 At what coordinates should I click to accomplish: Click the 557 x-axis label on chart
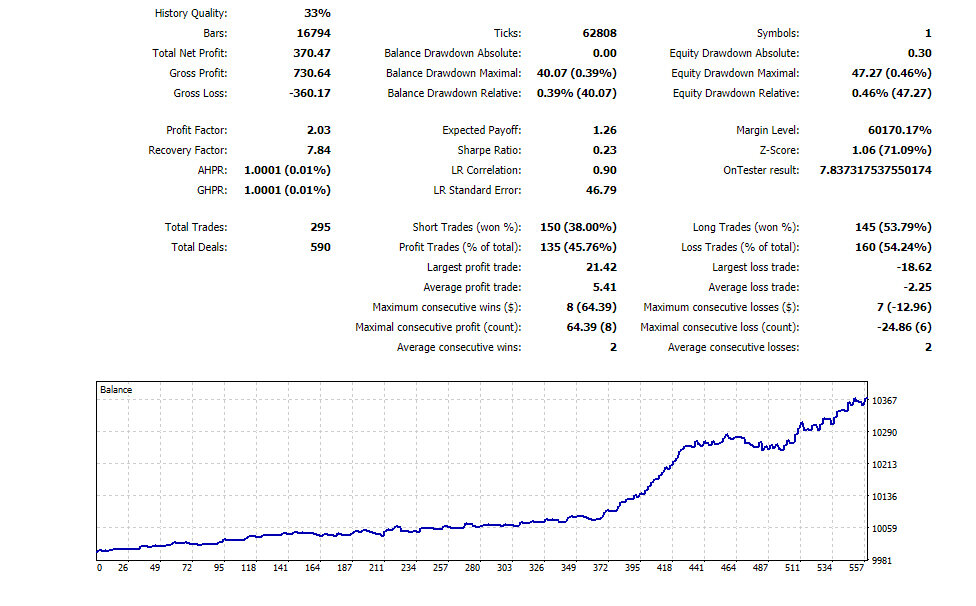(856, 567)
